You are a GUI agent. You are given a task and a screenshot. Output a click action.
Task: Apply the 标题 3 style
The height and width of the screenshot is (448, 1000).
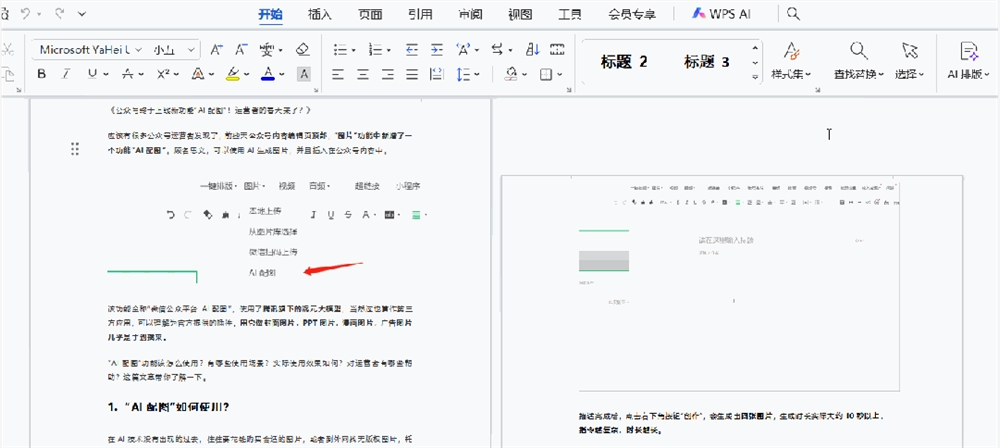click(707, 62)
